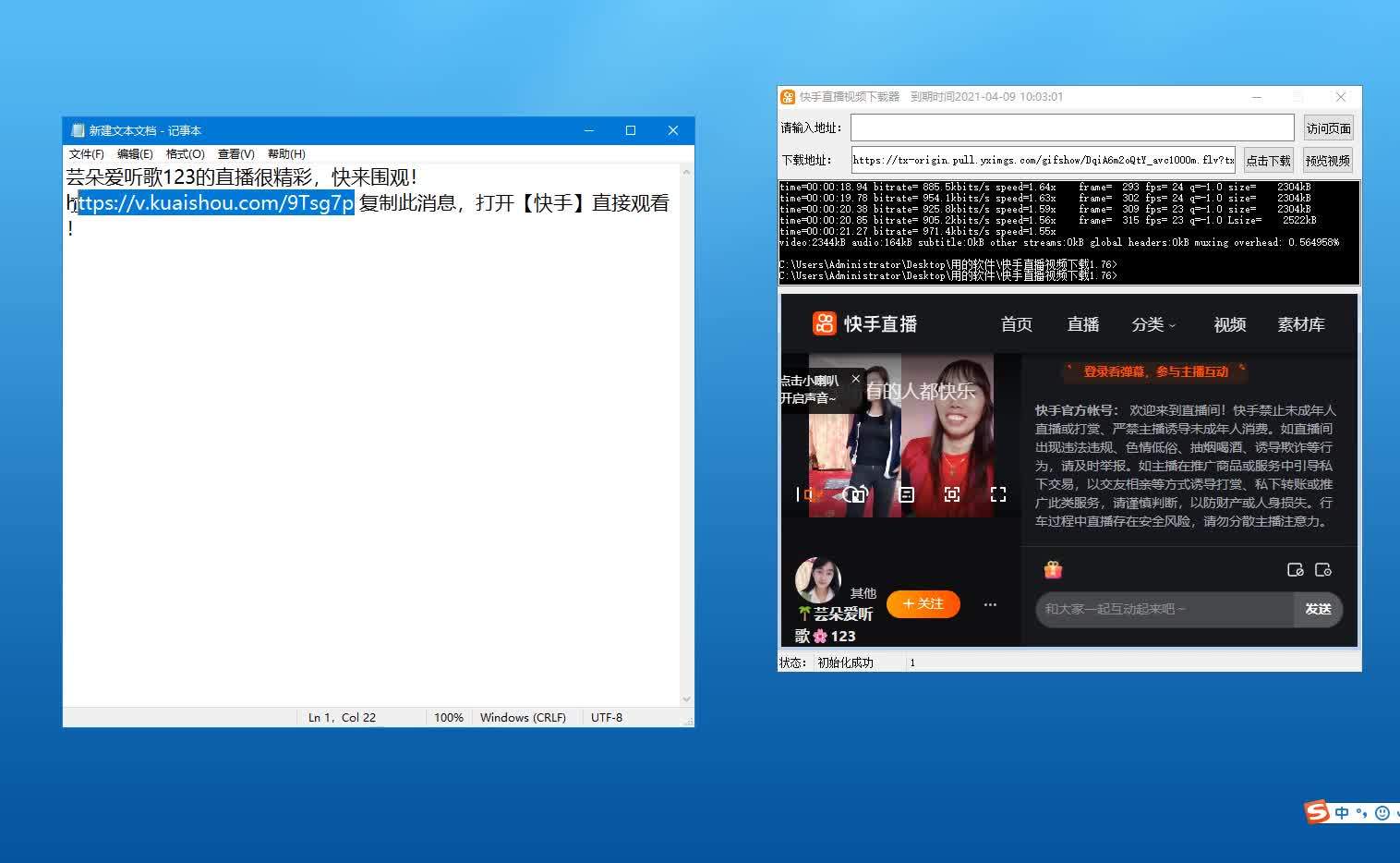Maximize the Notepad window
The width and height of the screenshot is (1400, 863).
(631, 130)
